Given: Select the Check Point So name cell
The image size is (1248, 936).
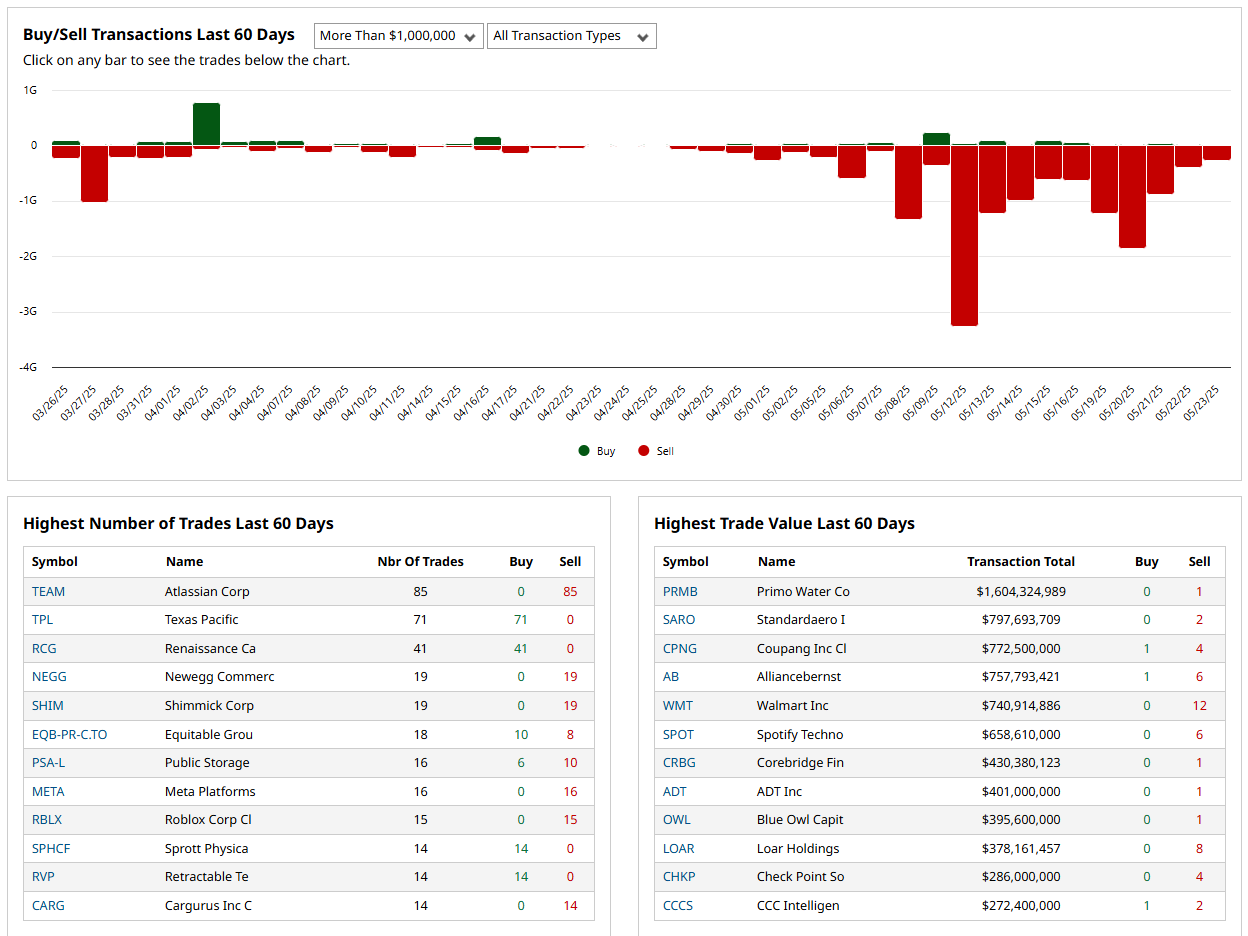Looking at the screenshot, I should (800, 876).
